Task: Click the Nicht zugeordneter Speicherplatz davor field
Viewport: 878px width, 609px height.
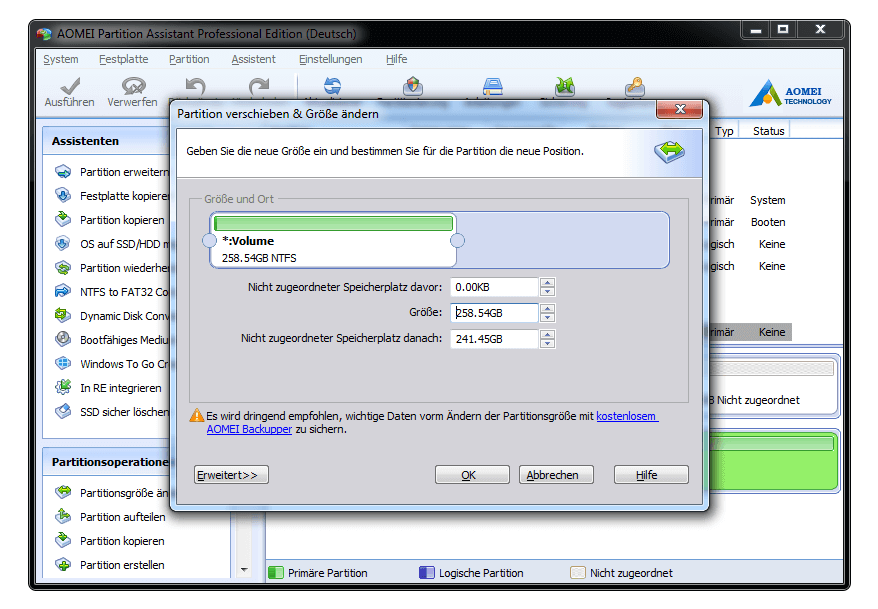Action: pyautogui.click(x=494, y=287)
